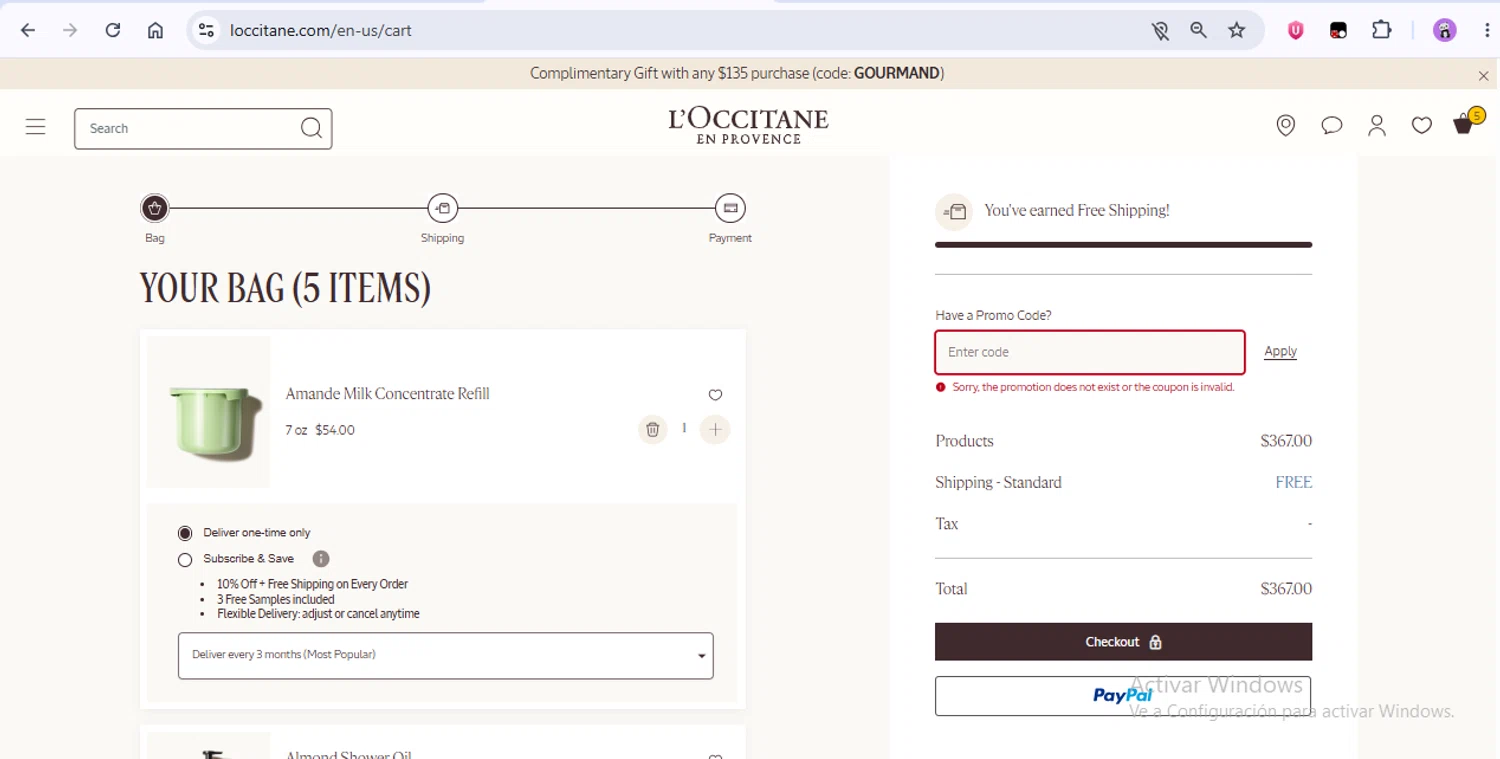Click the 7 oz $54.00 price text
The image size is (1500, 759).
(320, 430)
